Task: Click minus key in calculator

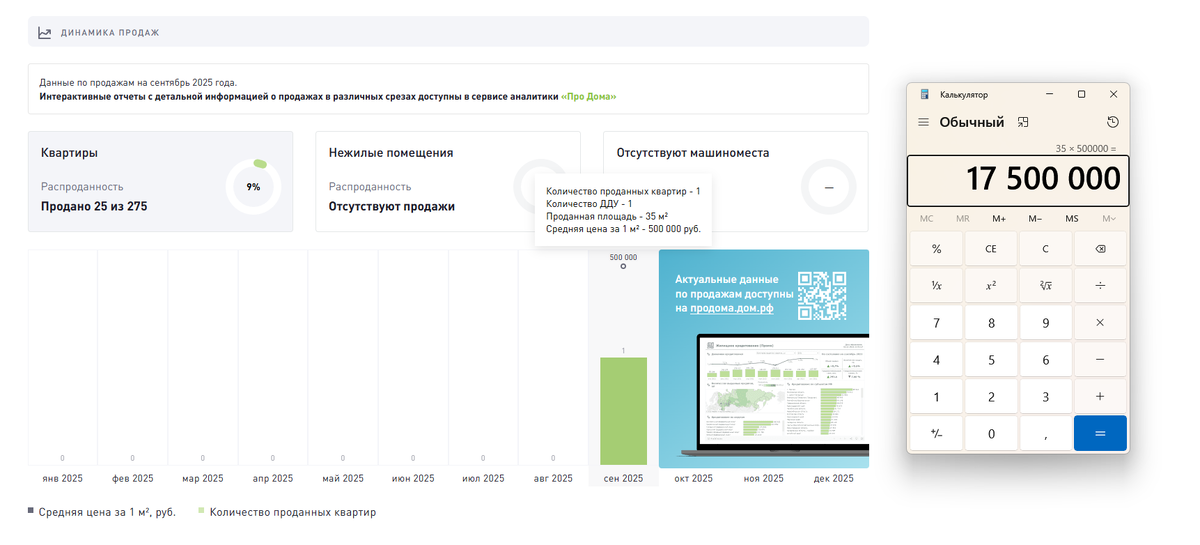Action: [1100, 360]
